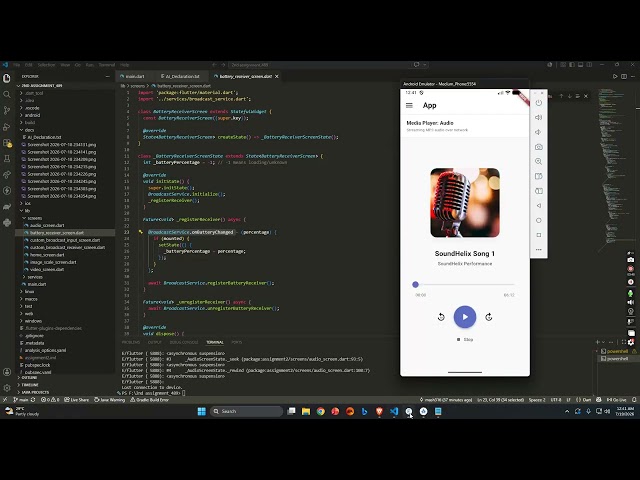Open audio_screen.dart in Explorer
This screenshot has width=640, height=480.
(x=47, y=225)
